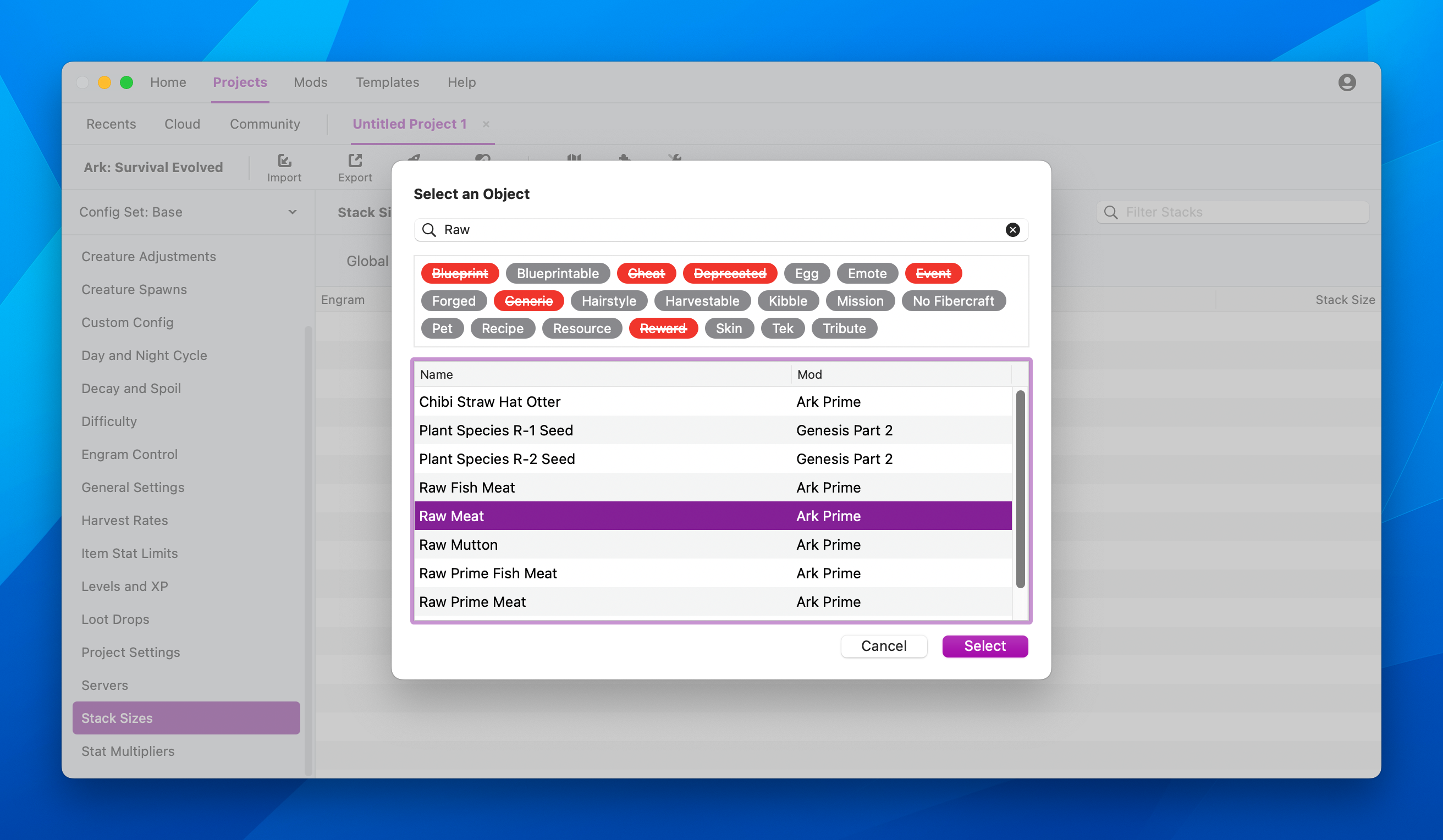Expand the Config Set: Base dropdown

(x=292, y=212)
